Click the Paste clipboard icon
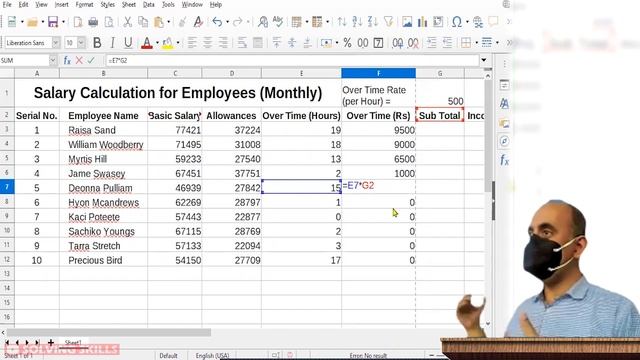The height and width of the screenshot is (360, 640). point(159,22)
